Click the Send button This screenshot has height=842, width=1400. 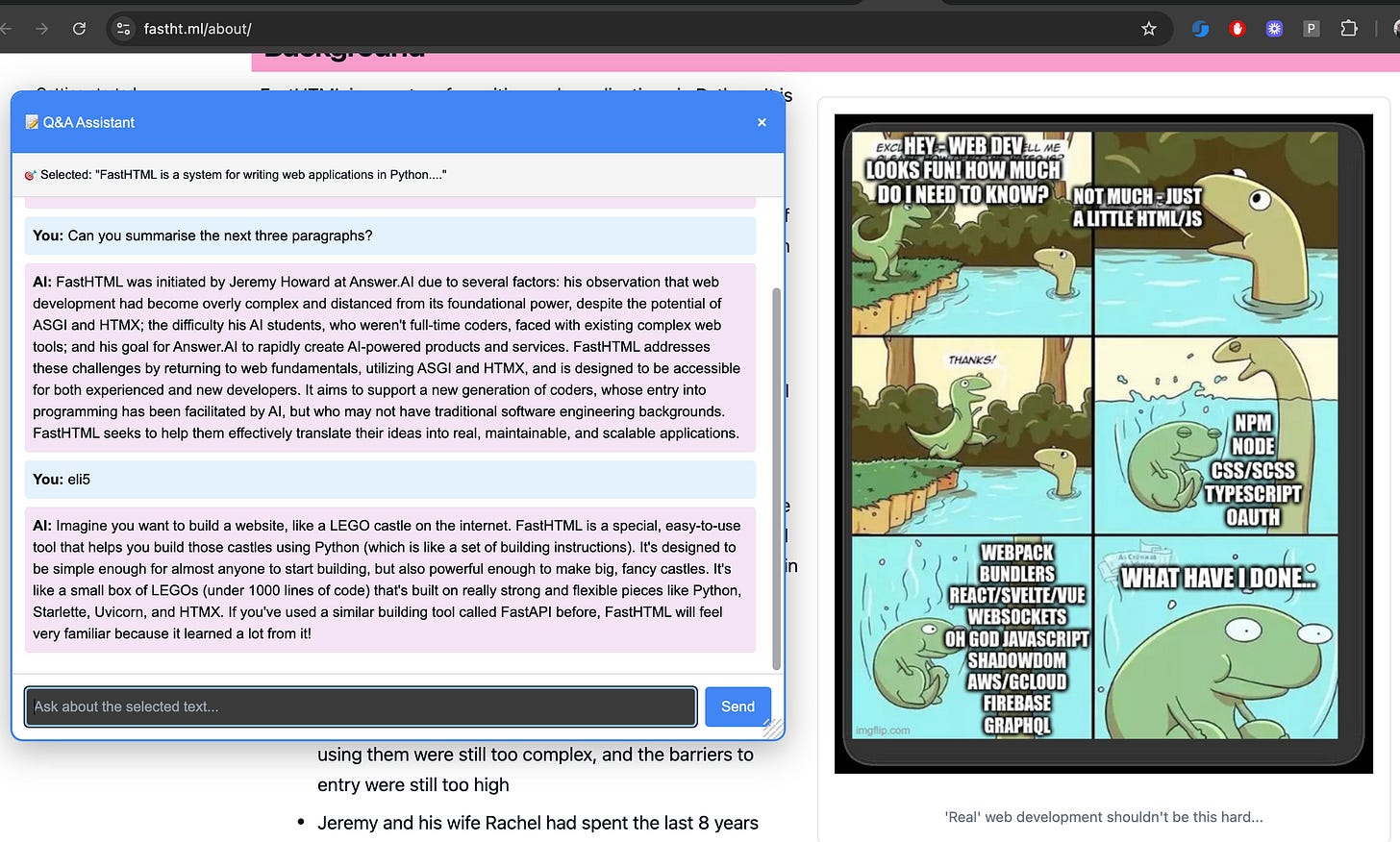[737, 706]
